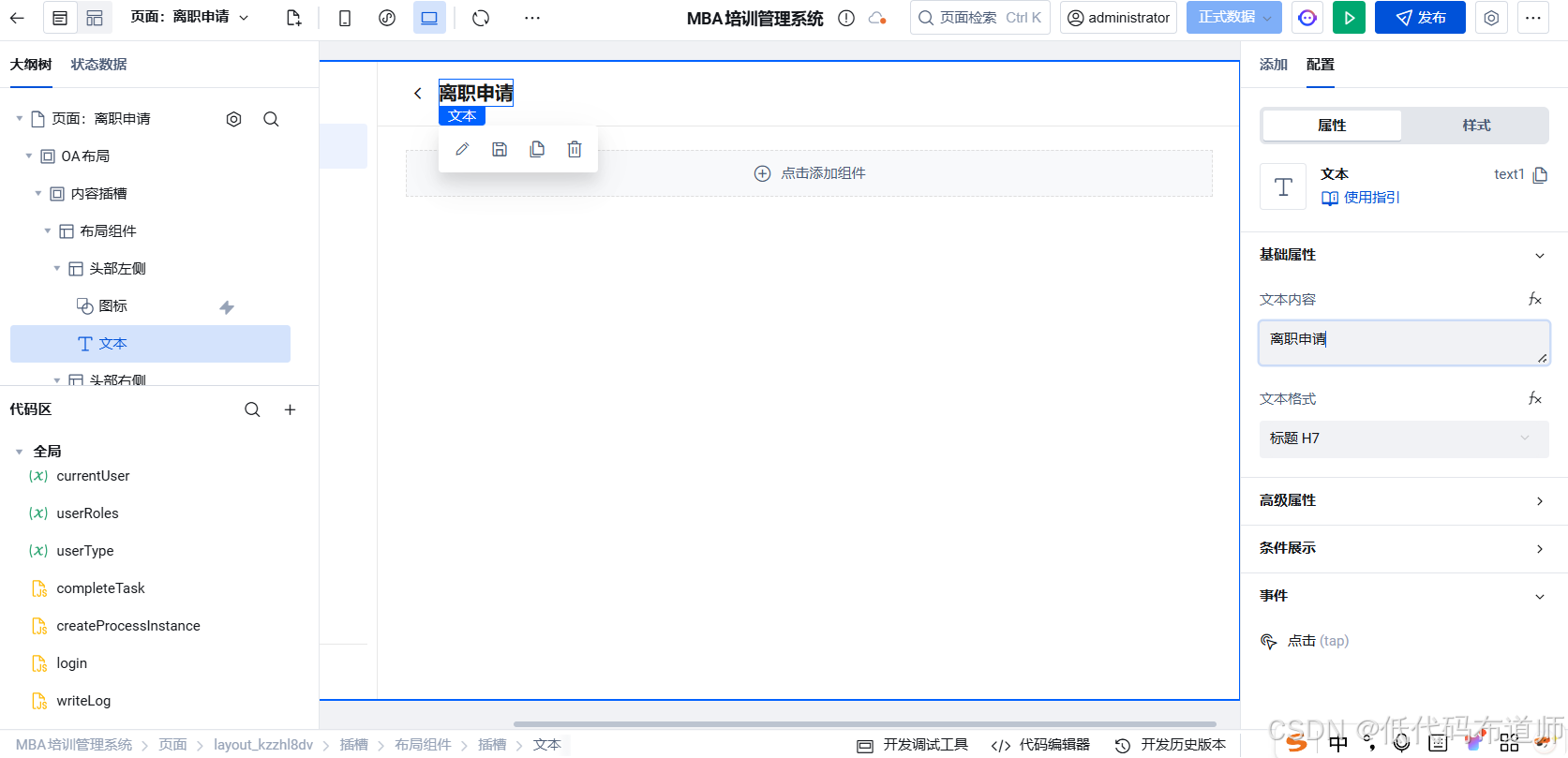The width and height of the screenshot is (1568, 758).
Task: Open the page list panel icon
Action: [60, 18]
